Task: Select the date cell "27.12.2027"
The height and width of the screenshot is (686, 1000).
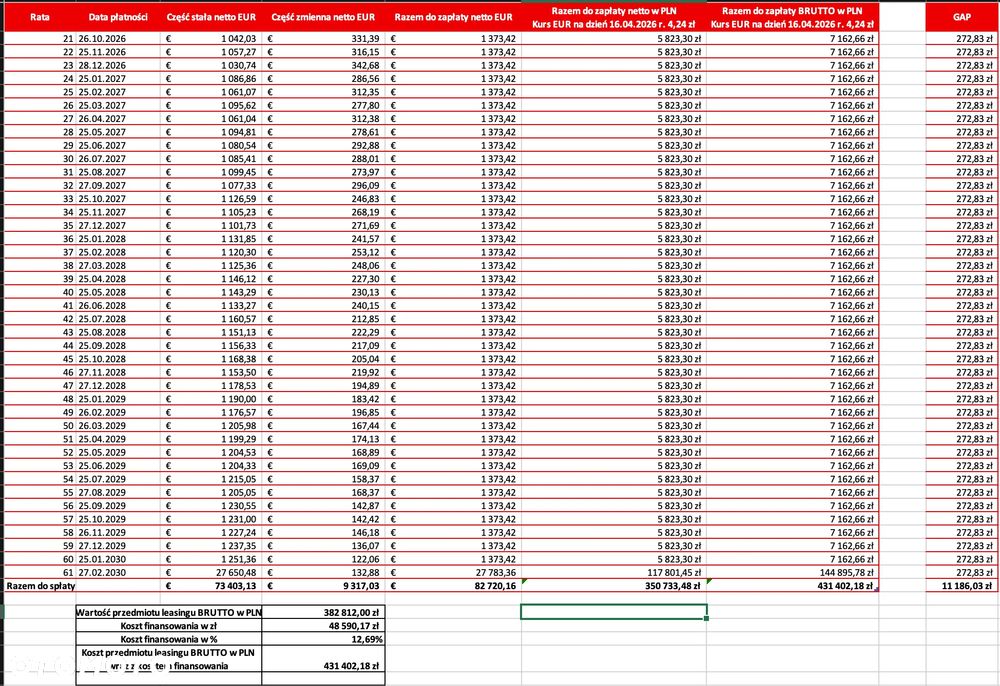Action: click(118, 226)
